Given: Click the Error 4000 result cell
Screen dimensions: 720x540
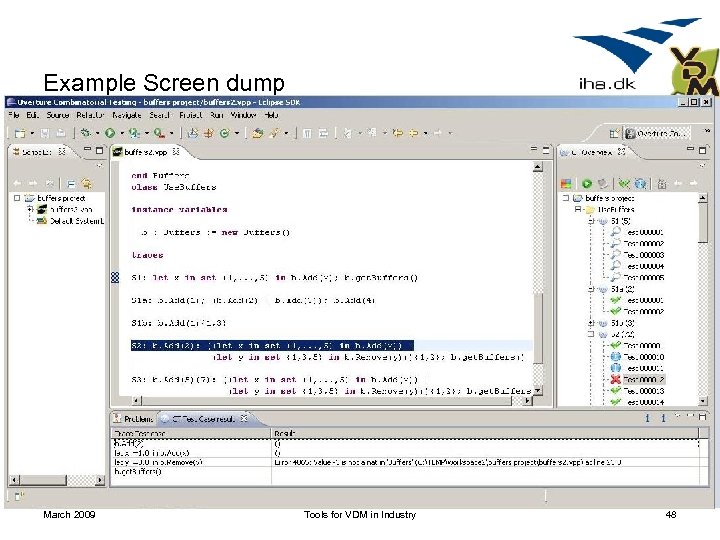Looking at the screenshot, I should (x=484, y=462).
